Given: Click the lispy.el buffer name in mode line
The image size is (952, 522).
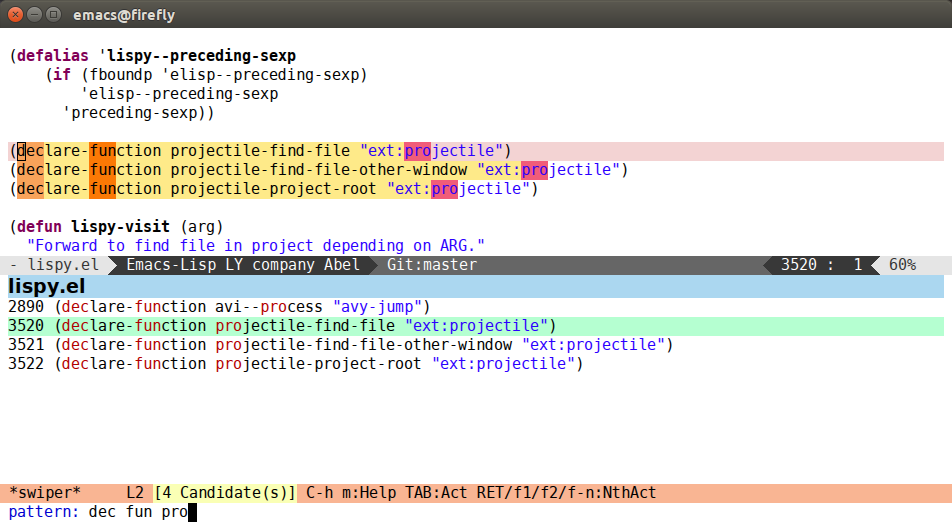Looking at the screenshot, I should pyautogui.click(x=63, y=265).
